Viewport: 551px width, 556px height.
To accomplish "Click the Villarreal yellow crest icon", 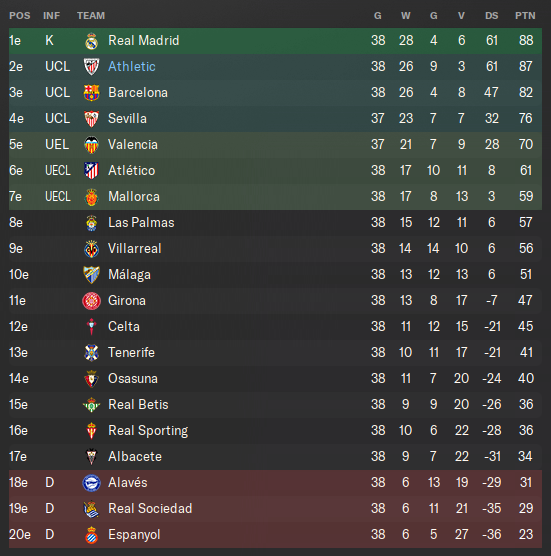I will pos(91,249).
